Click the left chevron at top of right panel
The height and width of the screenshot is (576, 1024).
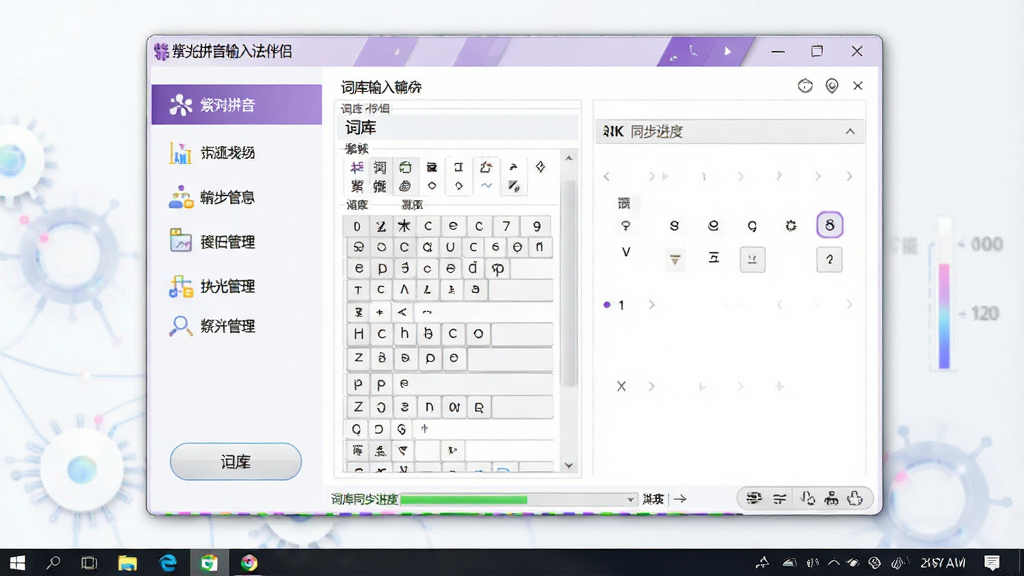click(x=607, y=176)
